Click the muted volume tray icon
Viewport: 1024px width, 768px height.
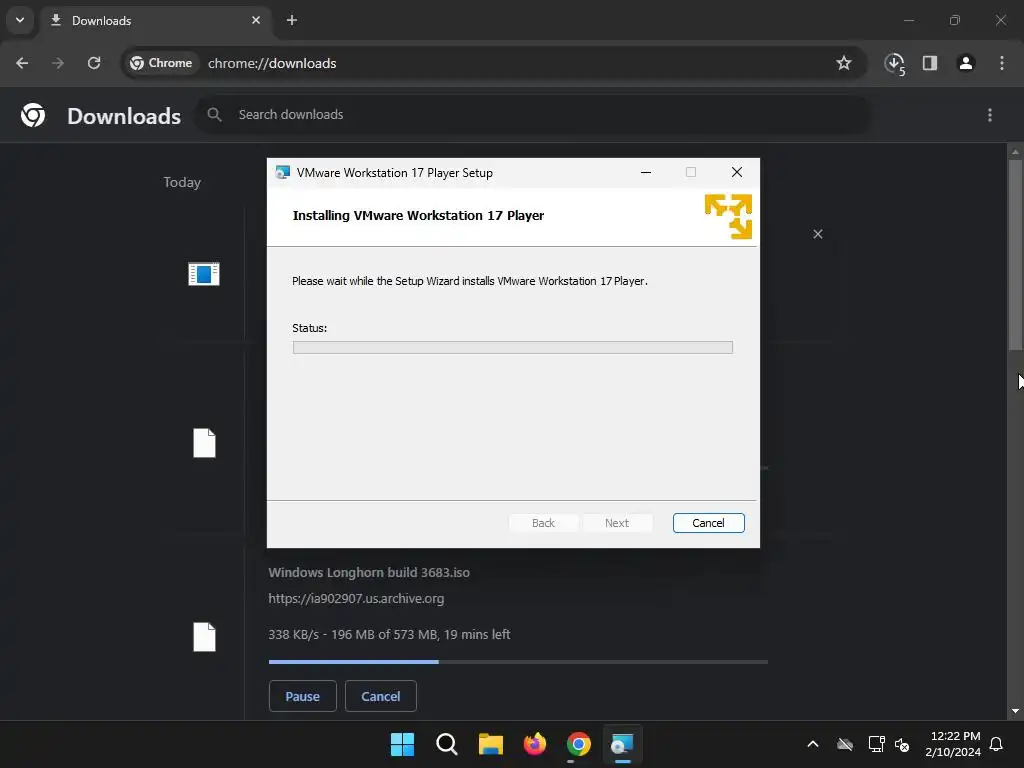pyautogui.click(x=903, y=744)
